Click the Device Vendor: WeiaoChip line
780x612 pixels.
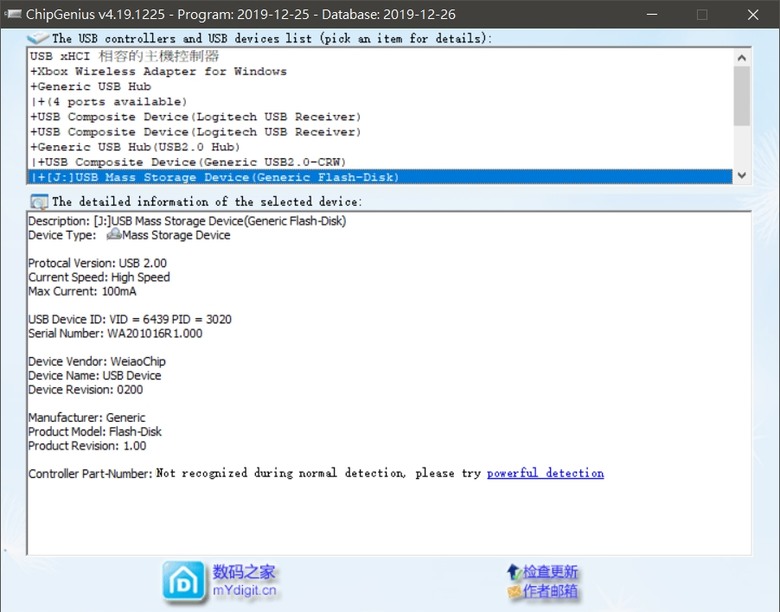tap(97, 361)
